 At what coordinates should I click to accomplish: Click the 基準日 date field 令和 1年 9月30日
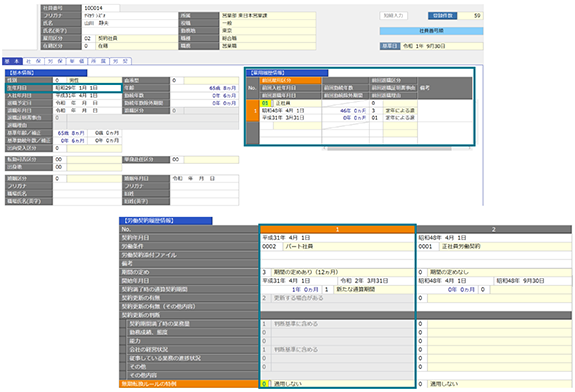tap(442, 46)
